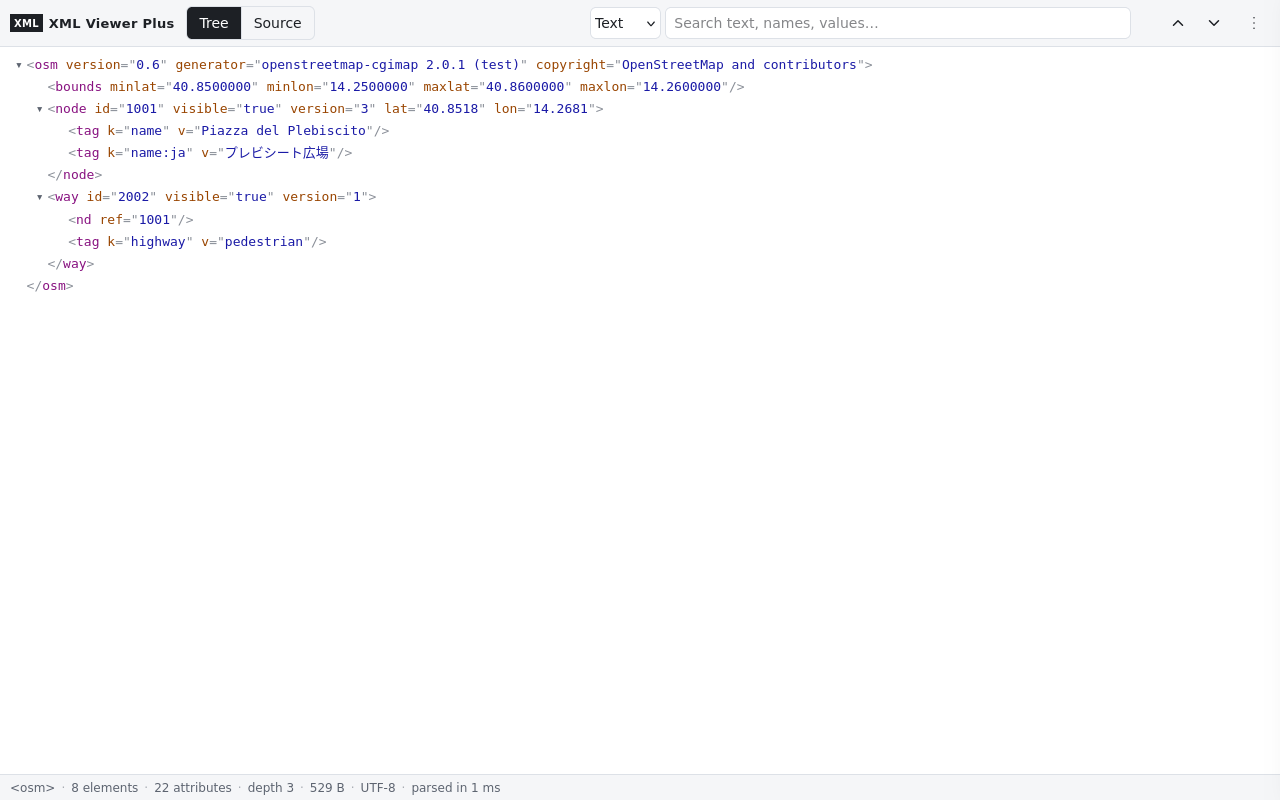Collapse the osm root element
Viewport: 1280px width, 800px height.
(x=18, y=65)
